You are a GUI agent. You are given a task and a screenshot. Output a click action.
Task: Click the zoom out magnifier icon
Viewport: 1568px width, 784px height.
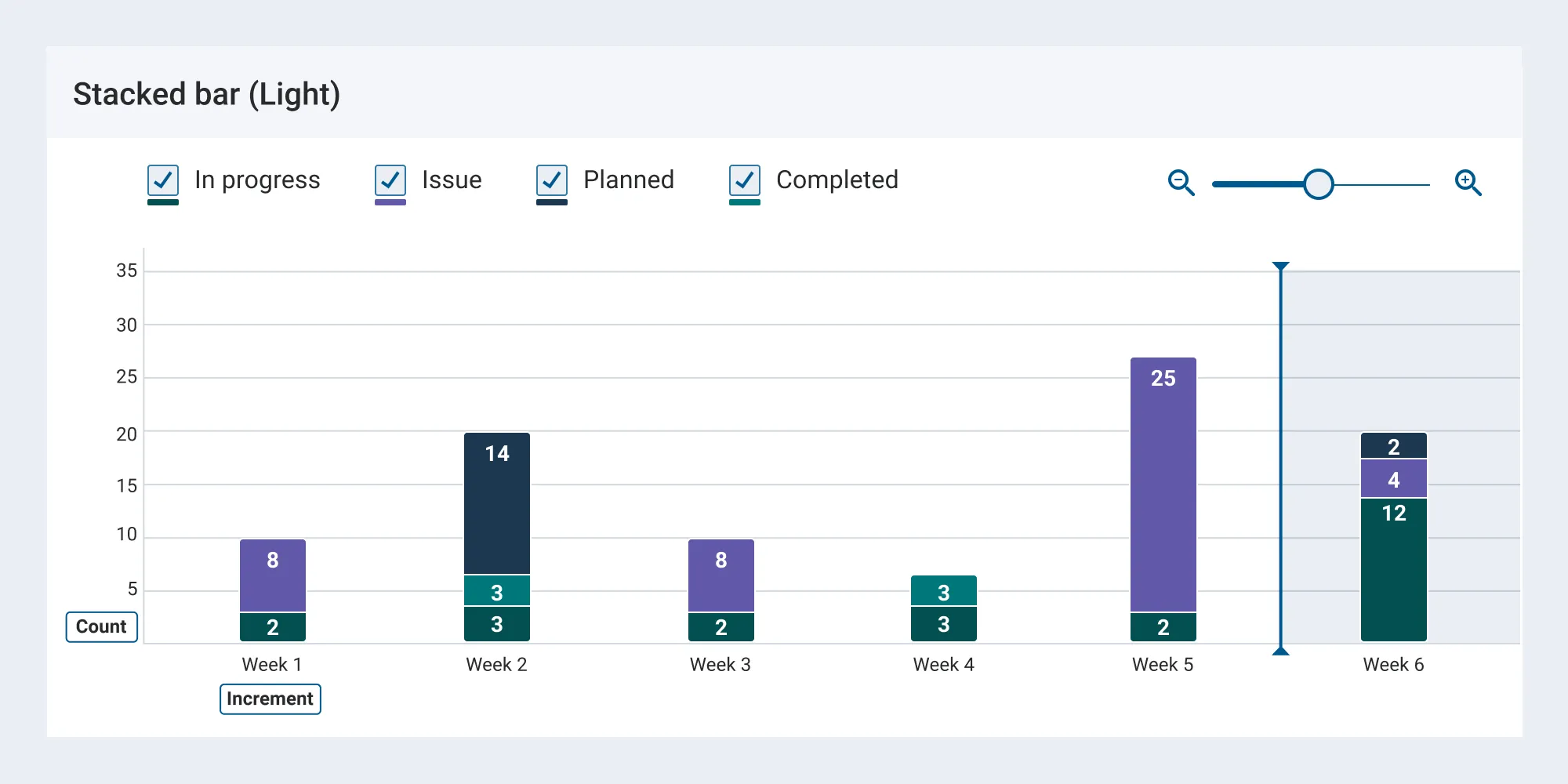point(1181,183)
